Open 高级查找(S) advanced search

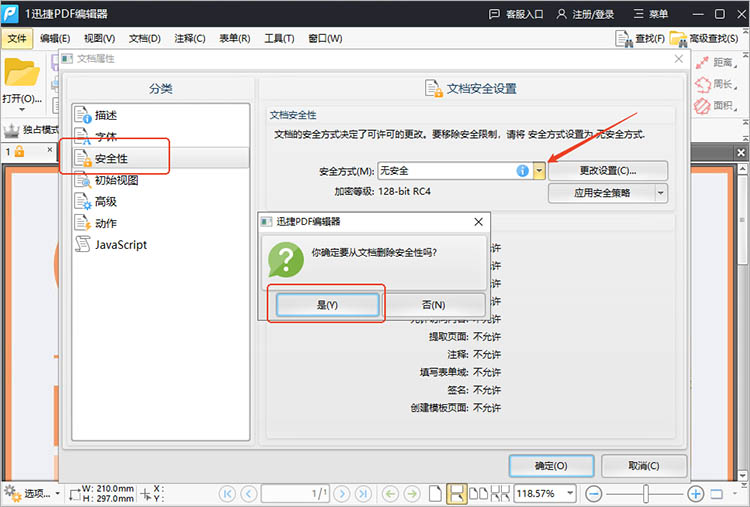704,38
